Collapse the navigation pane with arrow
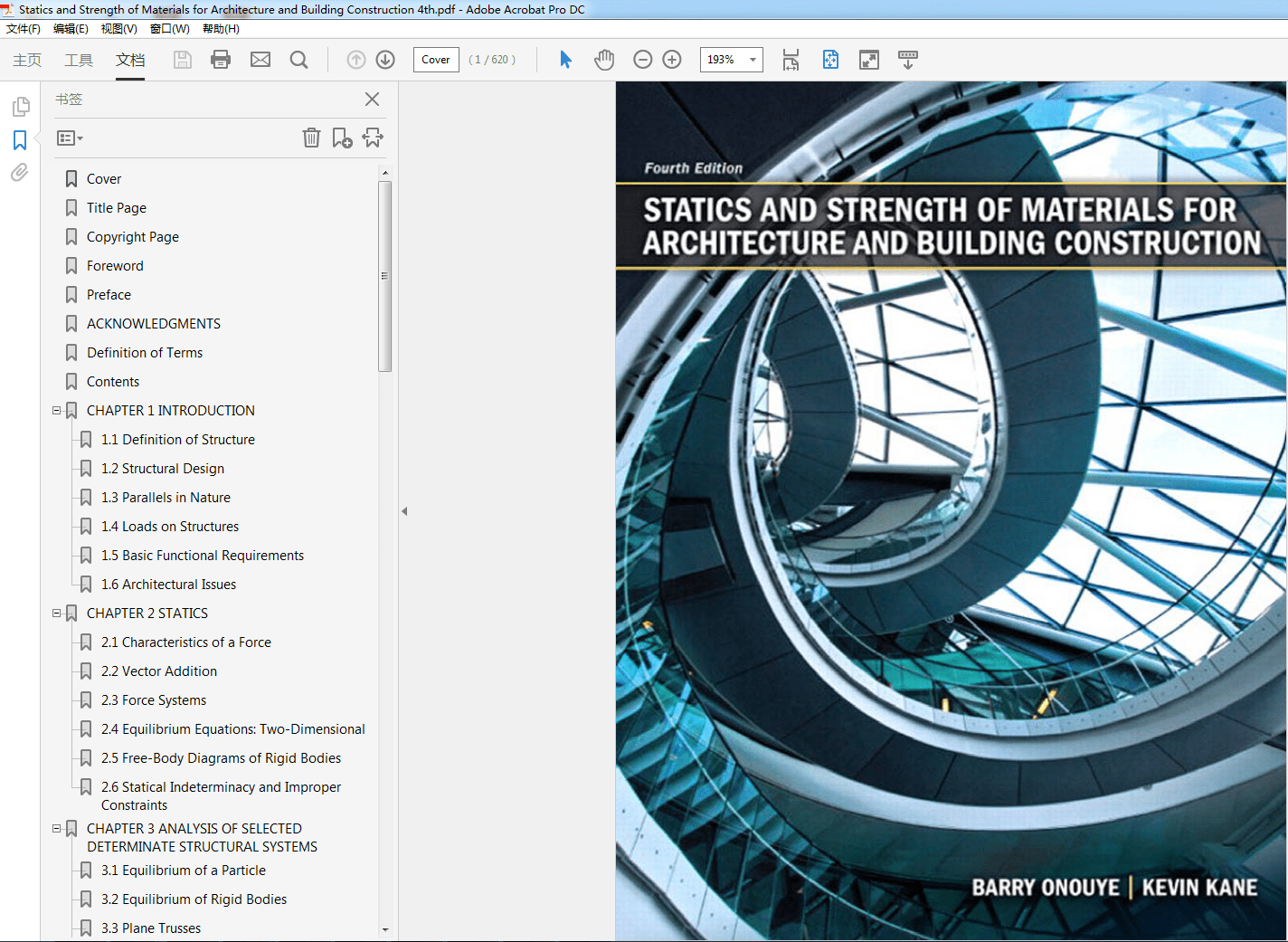This screenshot has height=942, width=1288. click(404, 511)
